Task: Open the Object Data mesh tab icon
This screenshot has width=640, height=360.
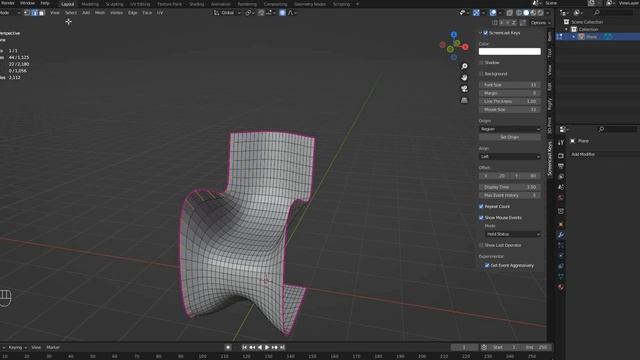Action: [x=561, y=277]
